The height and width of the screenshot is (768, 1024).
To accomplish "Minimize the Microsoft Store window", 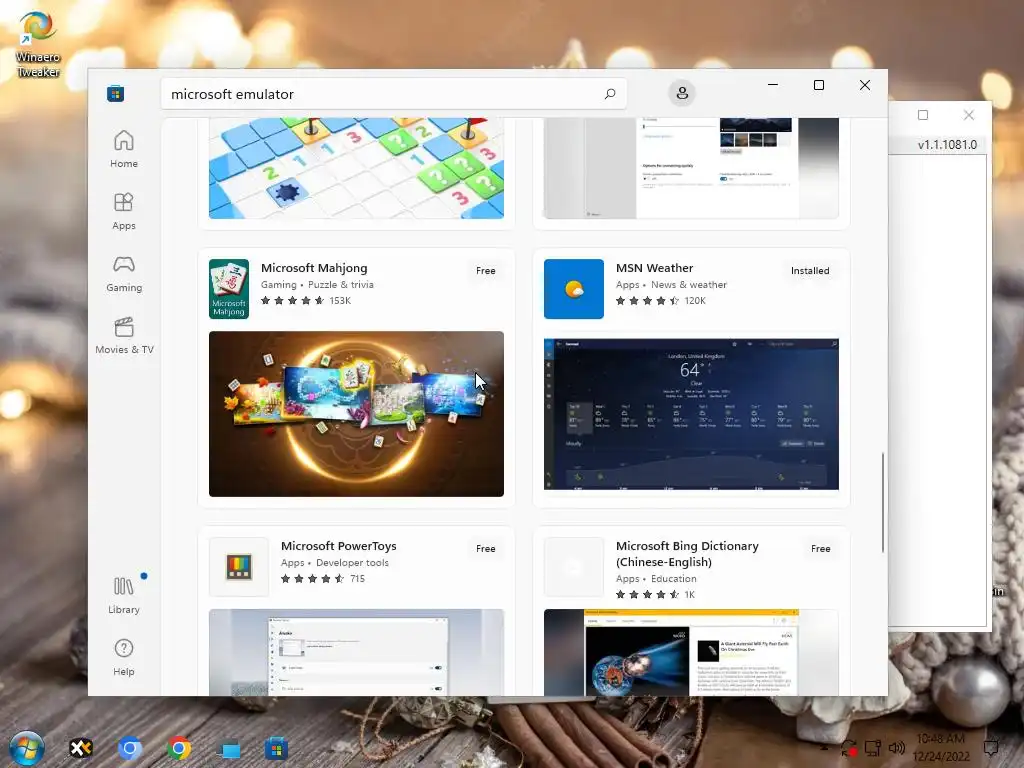I will coord(773,85).
